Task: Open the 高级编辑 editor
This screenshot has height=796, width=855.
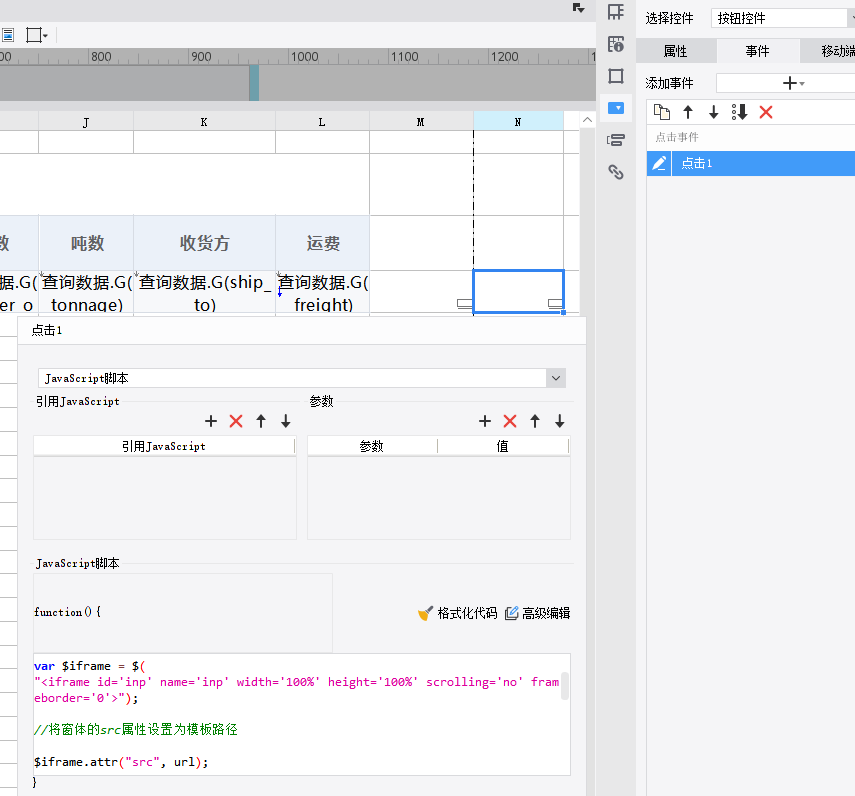Action: (538, 613)
